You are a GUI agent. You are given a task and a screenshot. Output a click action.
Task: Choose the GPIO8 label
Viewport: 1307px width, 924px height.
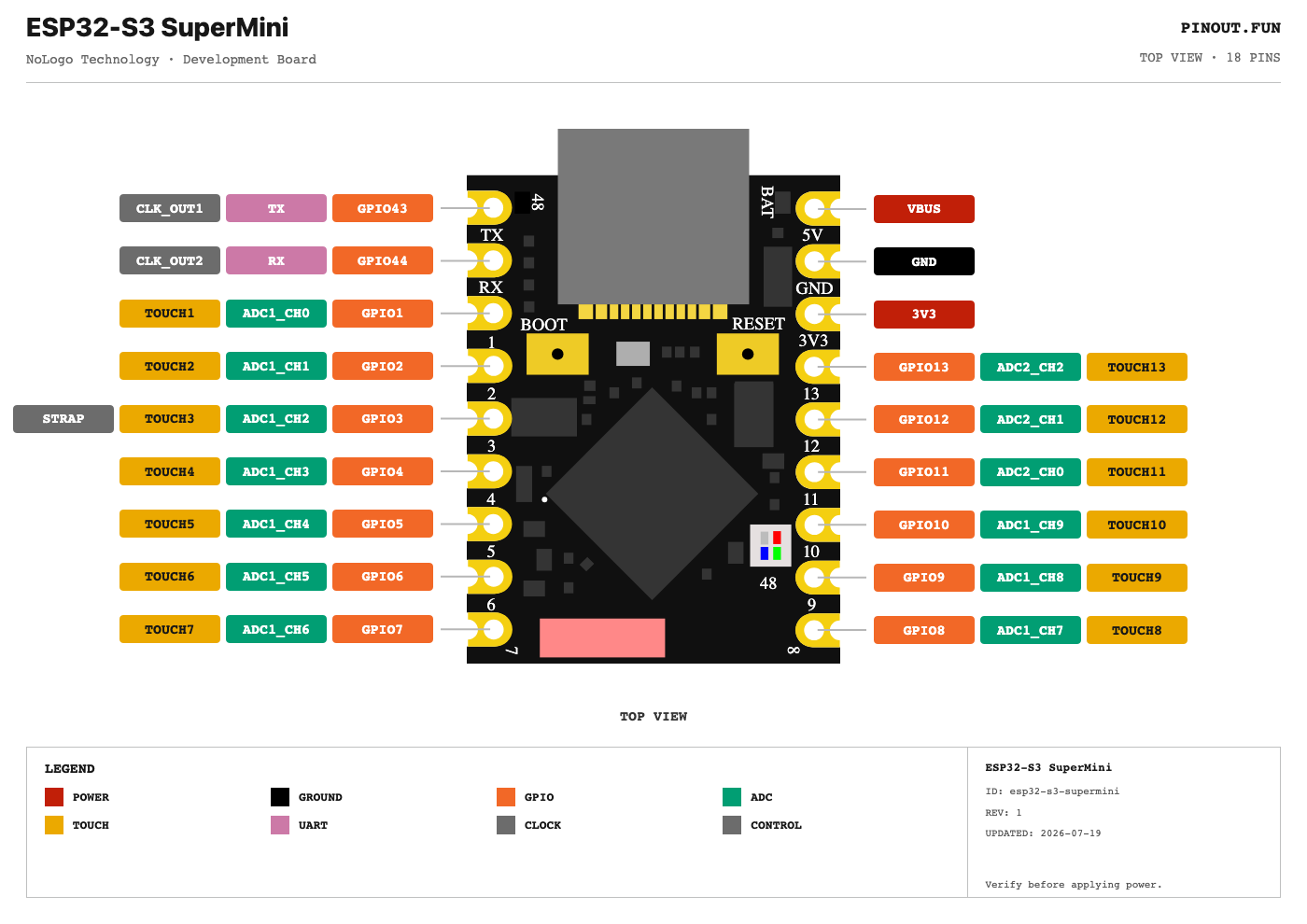(x=924, y=630)
